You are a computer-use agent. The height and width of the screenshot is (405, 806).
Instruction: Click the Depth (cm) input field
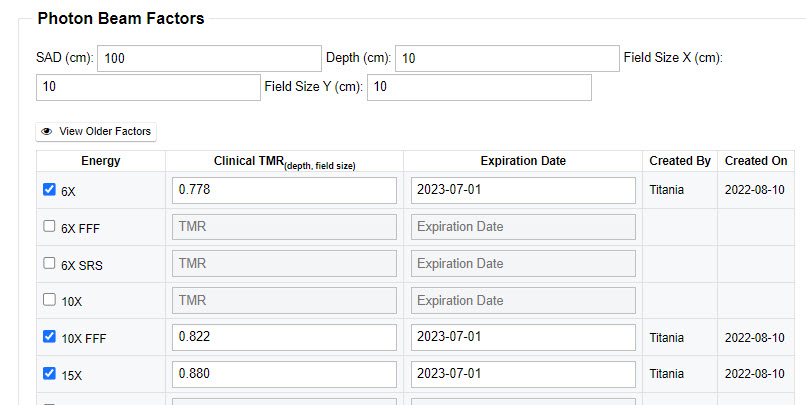(507, 59)
